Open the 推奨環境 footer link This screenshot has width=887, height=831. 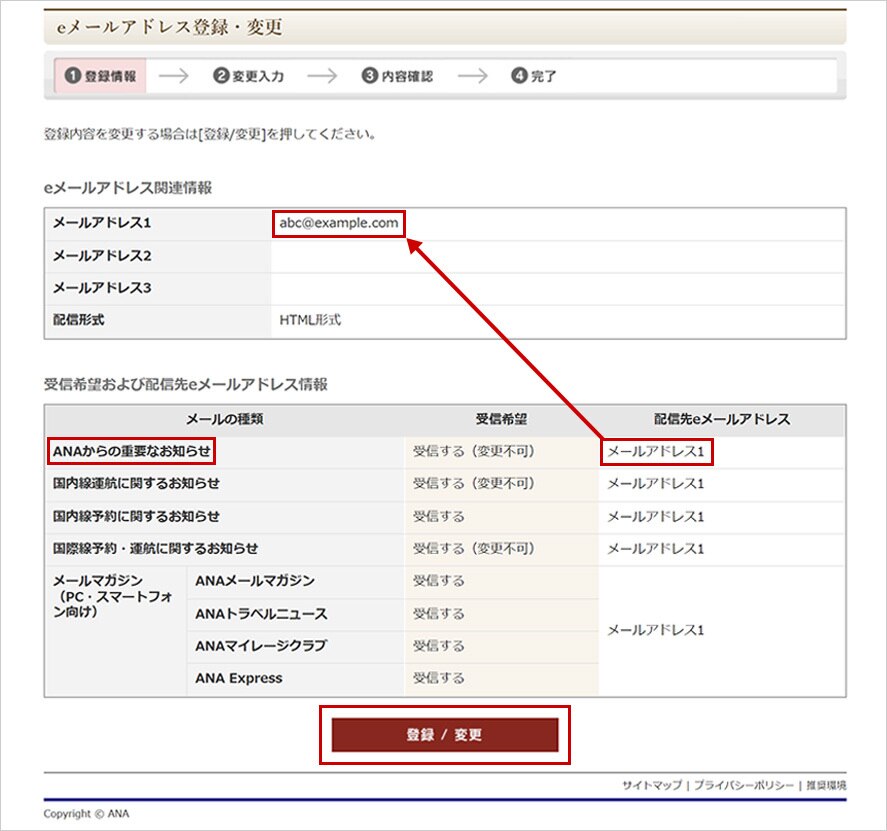tap(826, 786)
